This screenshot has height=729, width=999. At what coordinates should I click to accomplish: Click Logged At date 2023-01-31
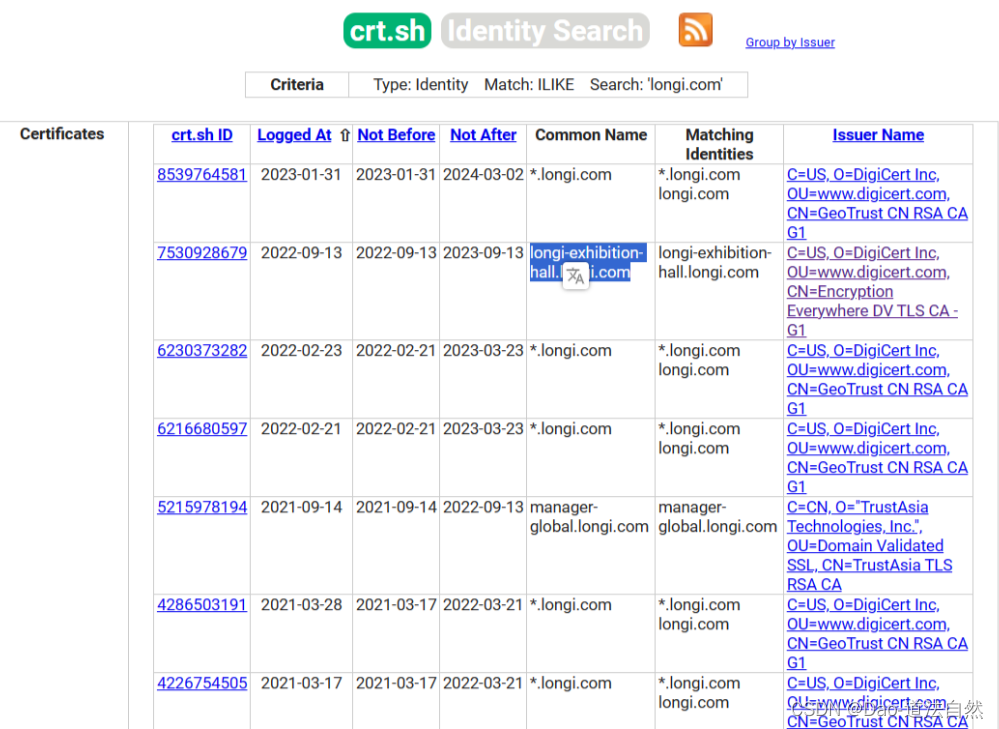(301, 175)
